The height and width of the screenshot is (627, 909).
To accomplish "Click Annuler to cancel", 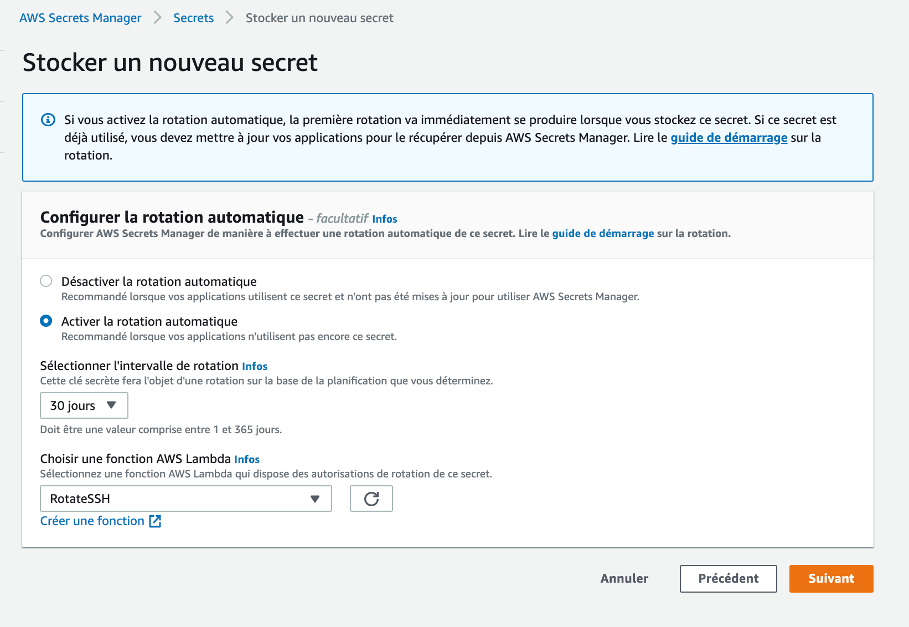I will (x=624, y=578).
